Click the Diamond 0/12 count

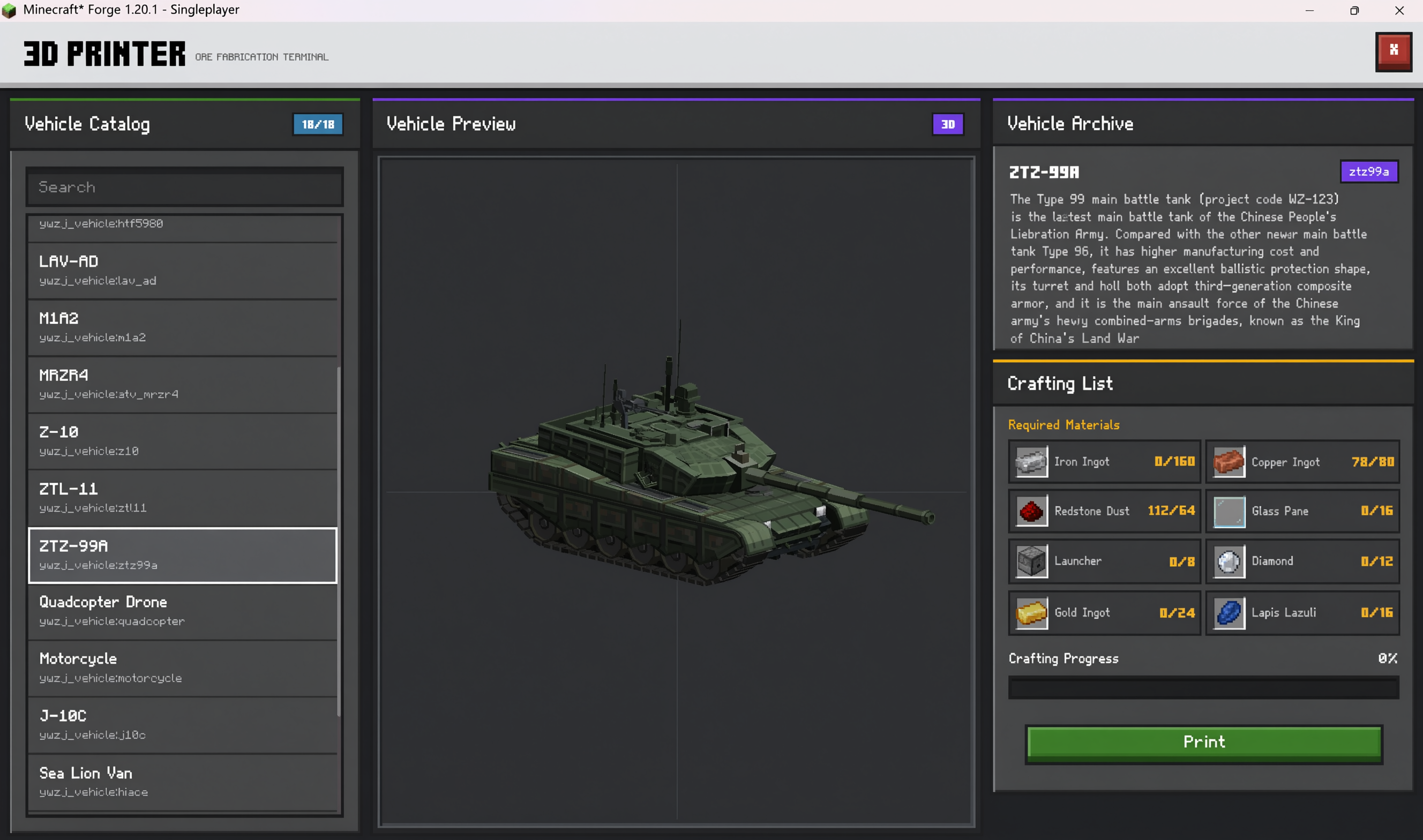tap(1376, 561)
